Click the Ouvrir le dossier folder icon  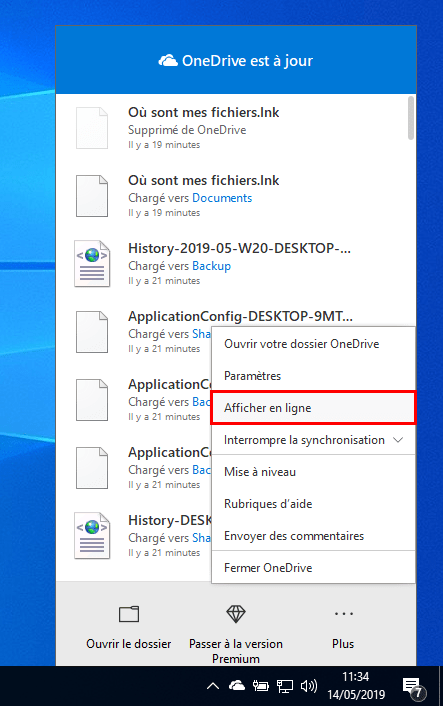[x=129, y=614]
